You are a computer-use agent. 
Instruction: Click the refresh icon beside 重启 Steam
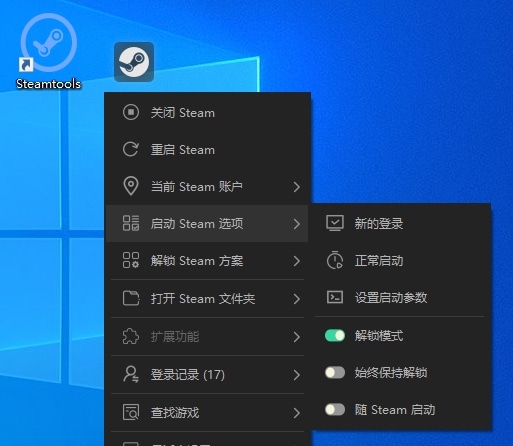(131, 149)
